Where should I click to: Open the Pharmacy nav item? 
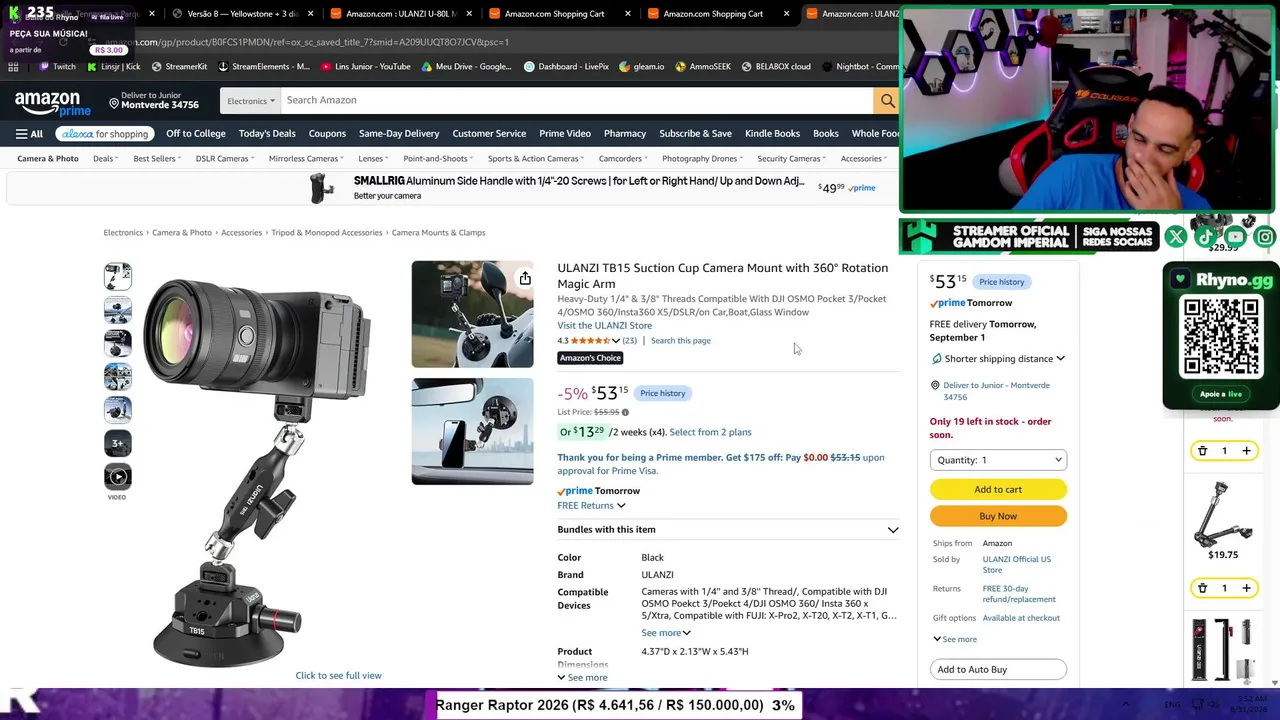pyautogui.click(x=625, y=134)
